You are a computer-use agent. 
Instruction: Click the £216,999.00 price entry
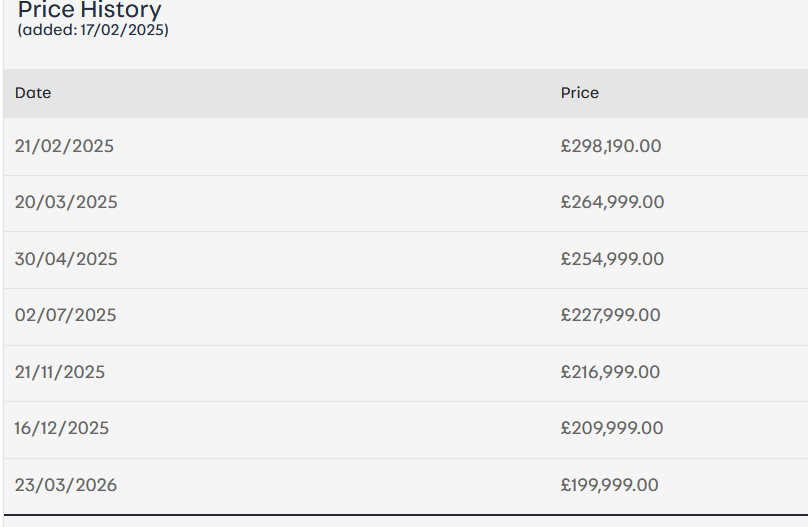(x=610, y=372)
